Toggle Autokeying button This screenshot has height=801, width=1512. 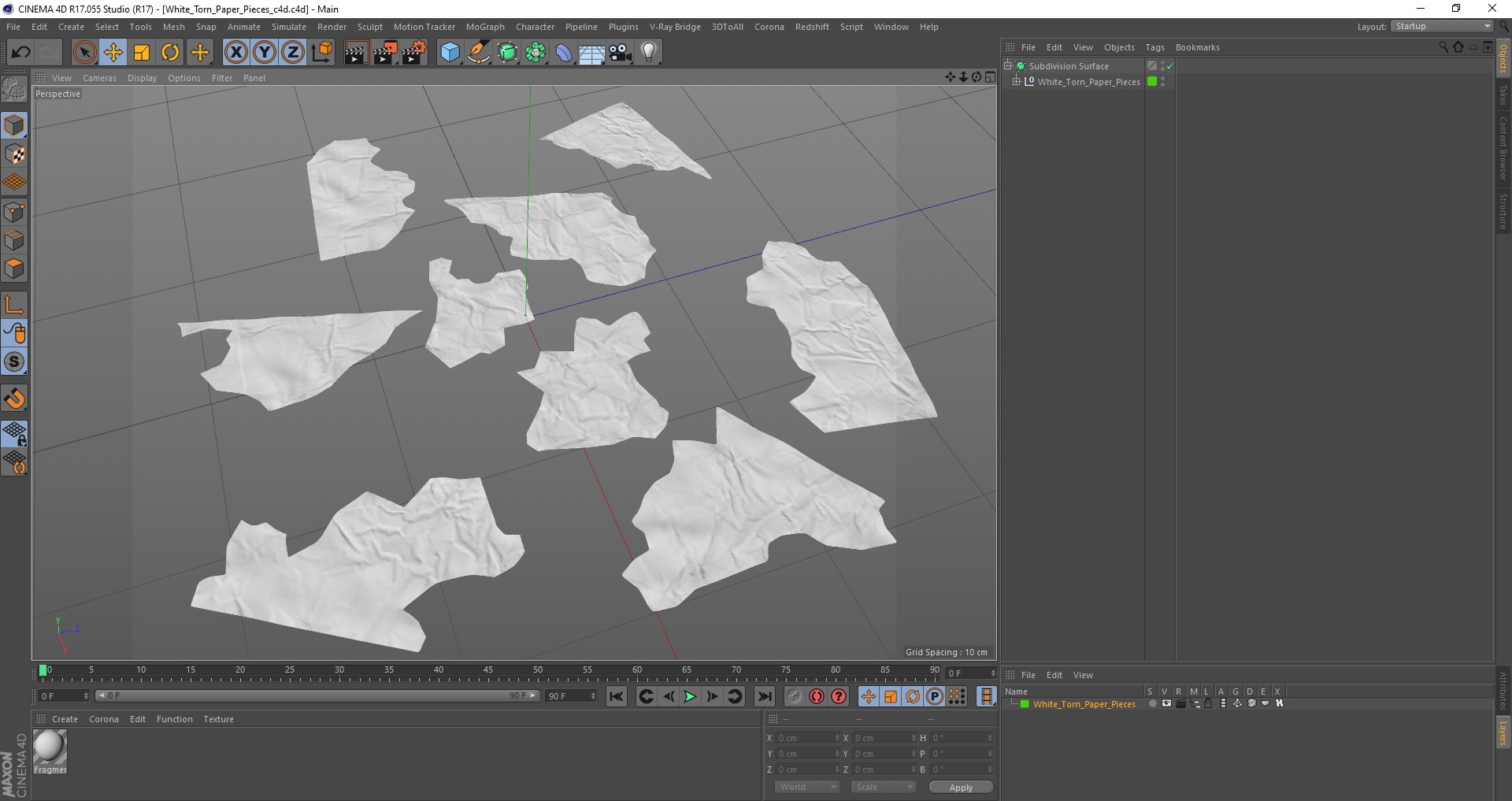[817, 696]
